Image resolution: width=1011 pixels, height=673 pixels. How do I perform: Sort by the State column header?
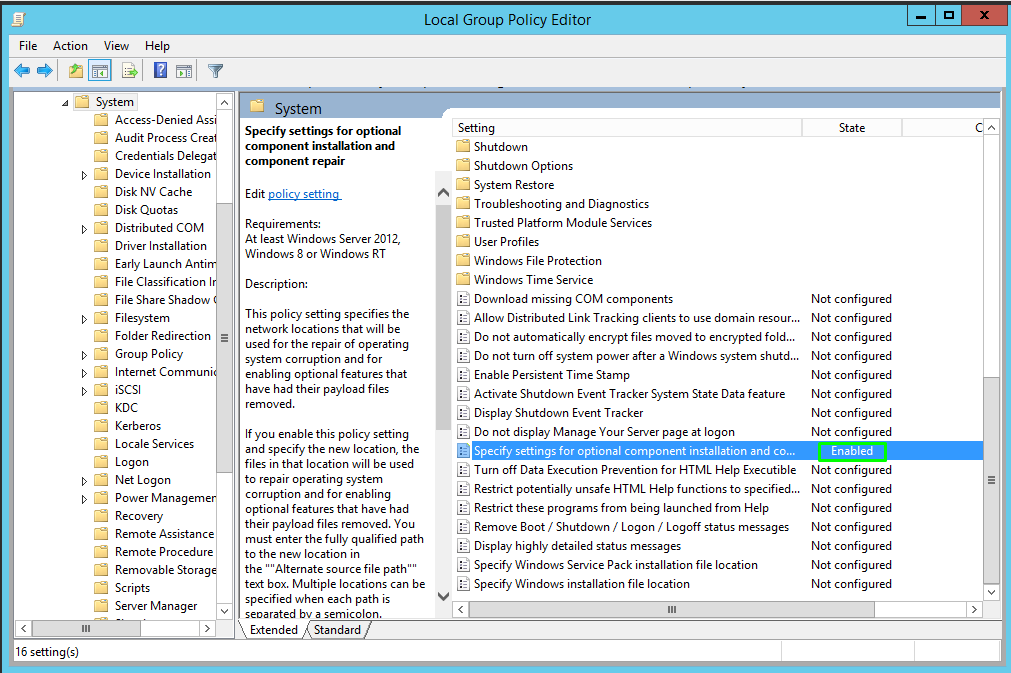(x=852, y=128)
